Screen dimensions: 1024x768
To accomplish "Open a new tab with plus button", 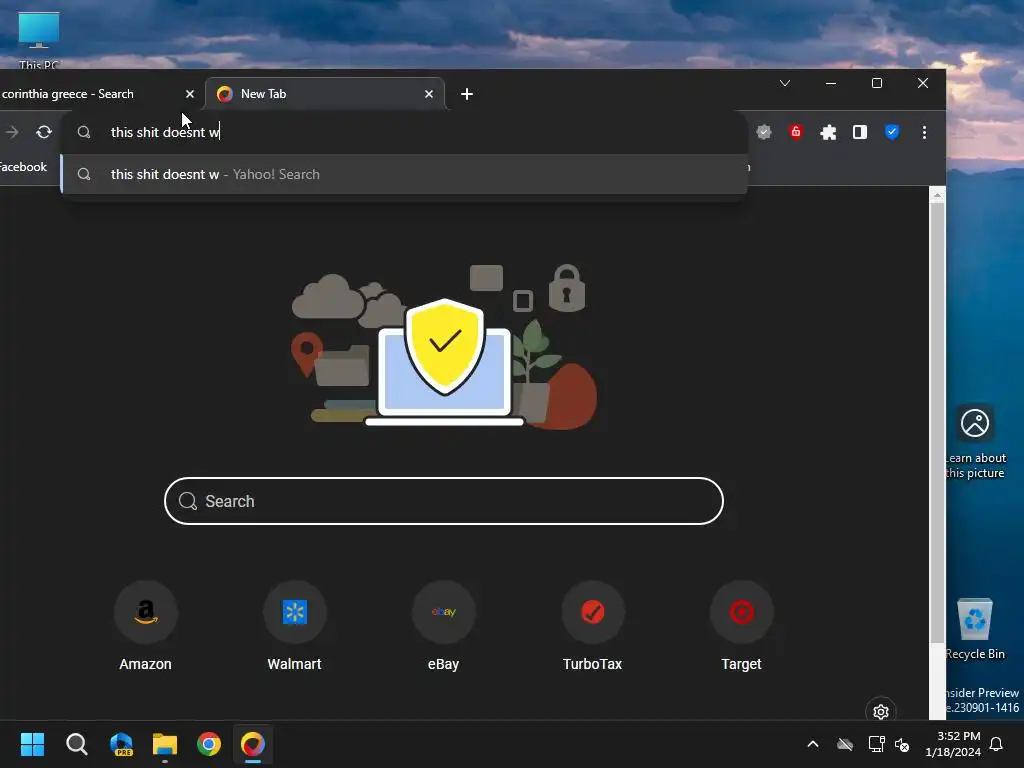I will point(466,94).
